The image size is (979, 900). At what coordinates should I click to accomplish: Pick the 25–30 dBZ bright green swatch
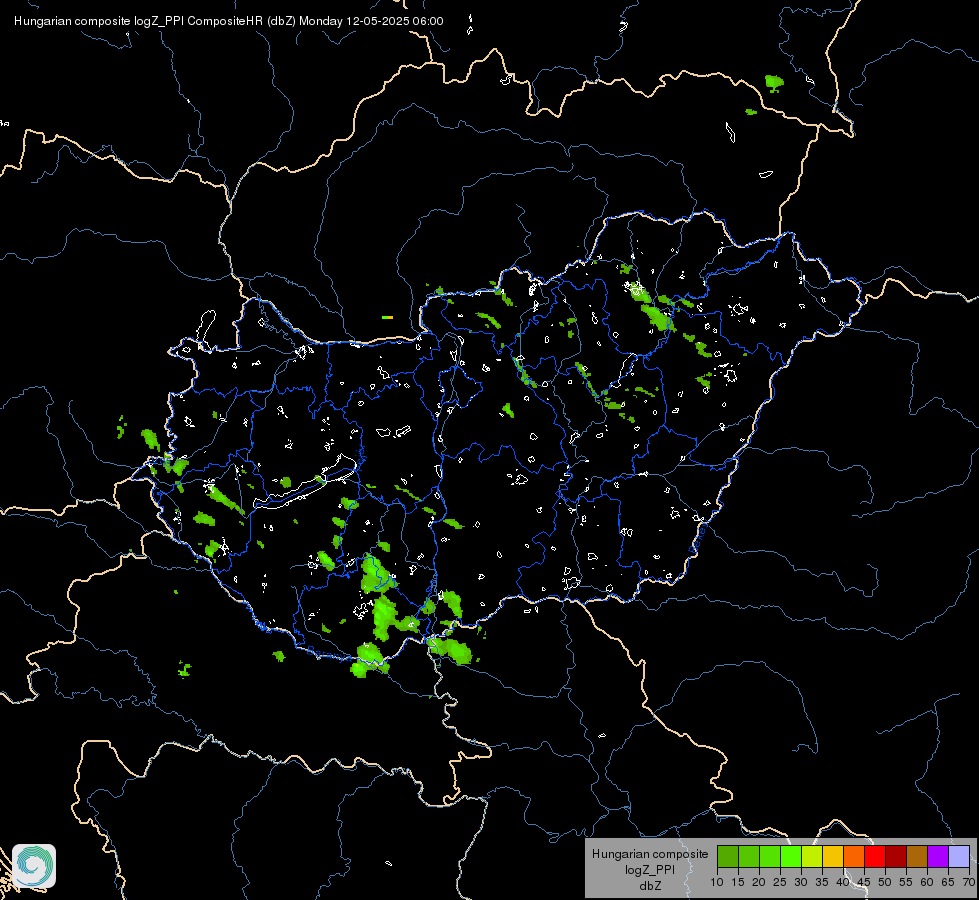791,856
